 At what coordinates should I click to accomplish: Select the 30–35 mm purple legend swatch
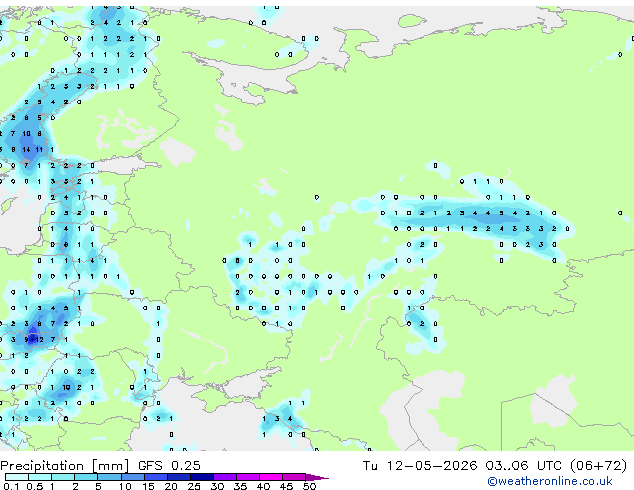pos(225,477)
